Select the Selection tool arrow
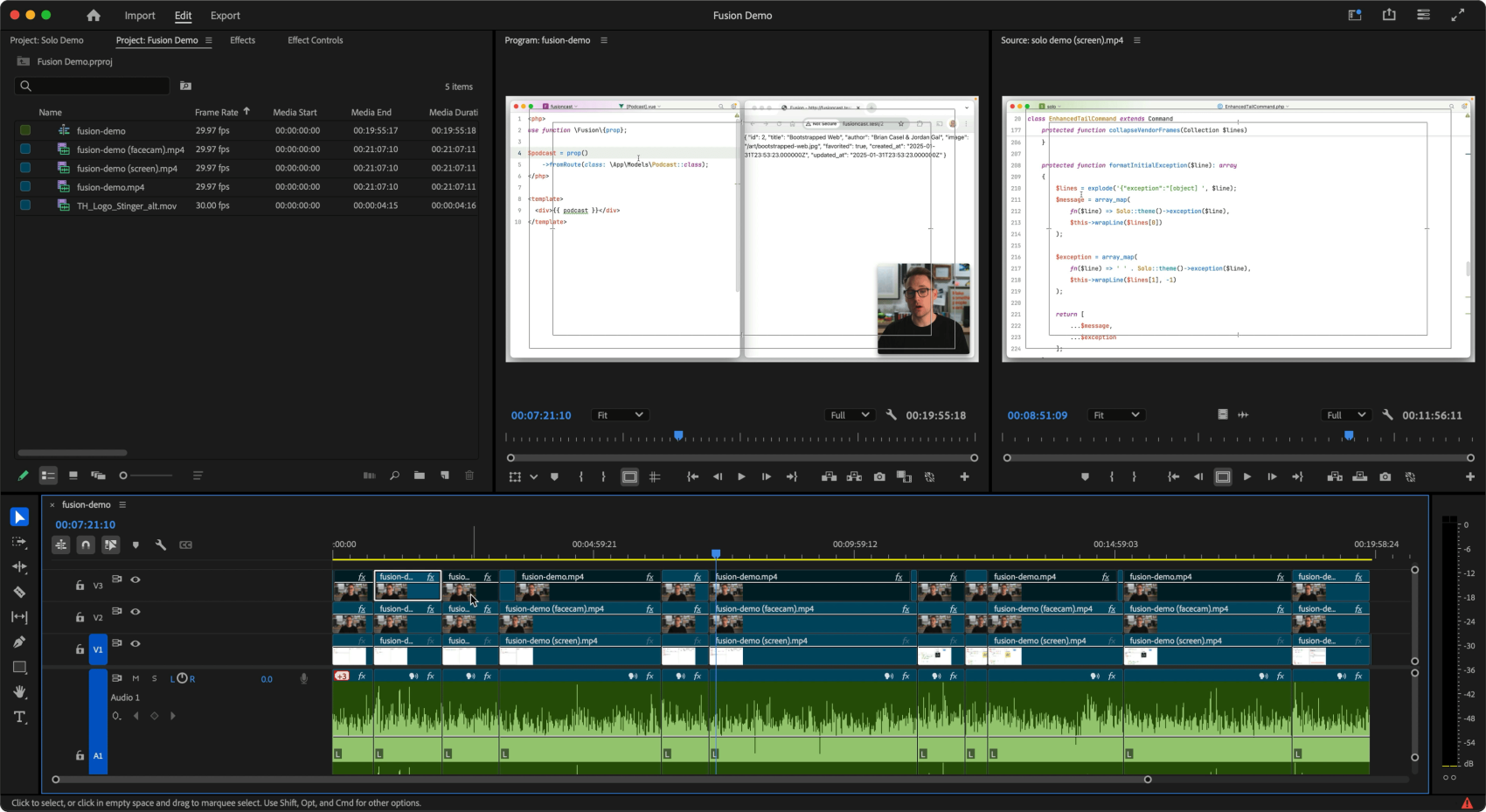1486x812 pixels. click(x=19, y=517)
